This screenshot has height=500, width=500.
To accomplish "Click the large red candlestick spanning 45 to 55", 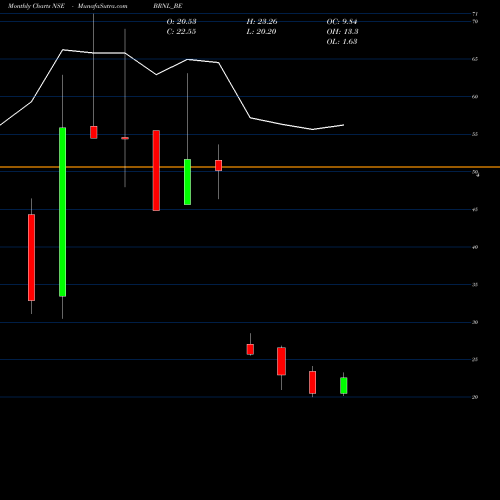I will 156,170.
